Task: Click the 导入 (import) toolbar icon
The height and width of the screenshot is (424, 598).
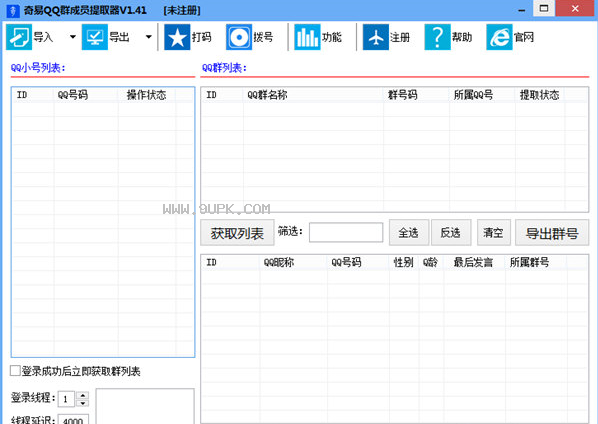Action: pos(19,37)
